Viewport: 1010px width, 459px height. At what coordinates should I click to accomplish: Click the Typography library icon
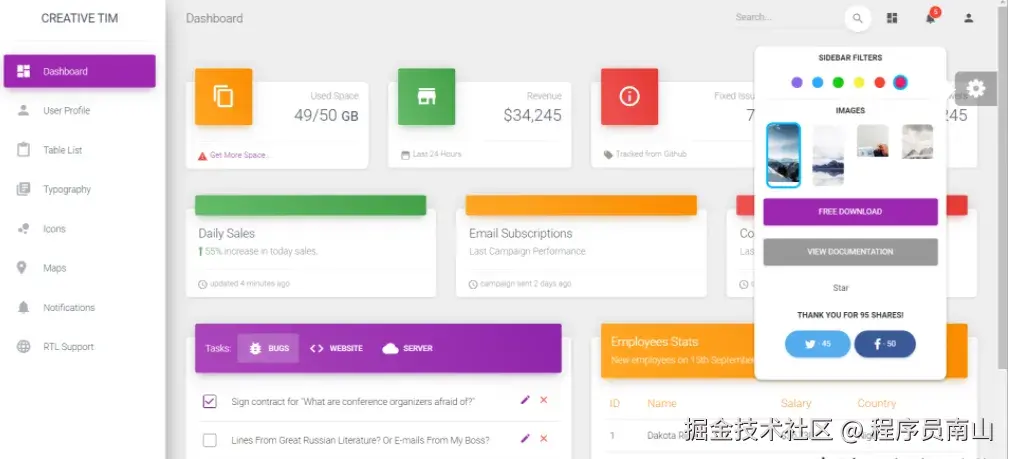(24, 189)
